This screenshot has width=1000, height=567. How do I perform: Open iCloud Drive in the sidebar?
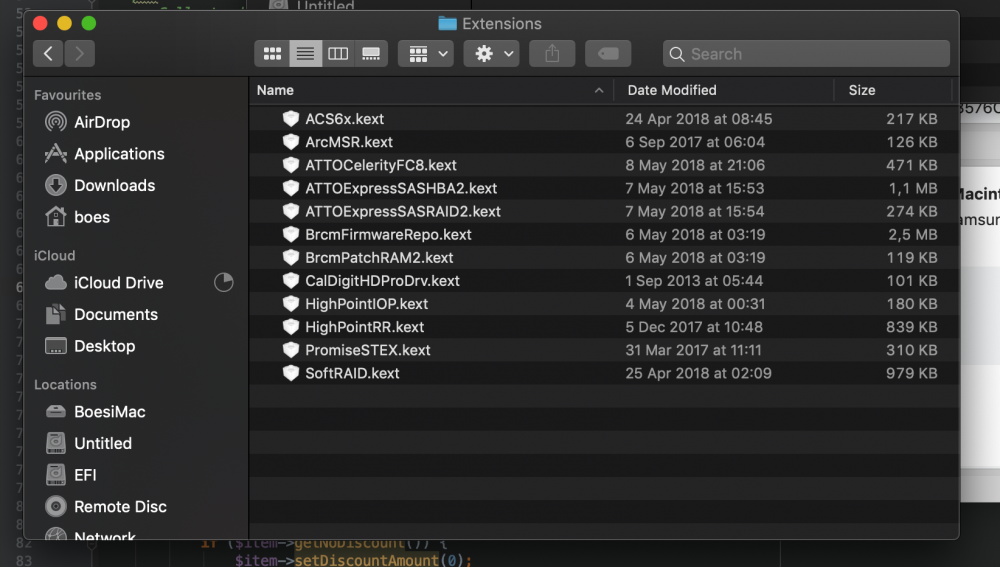[119, 283]
